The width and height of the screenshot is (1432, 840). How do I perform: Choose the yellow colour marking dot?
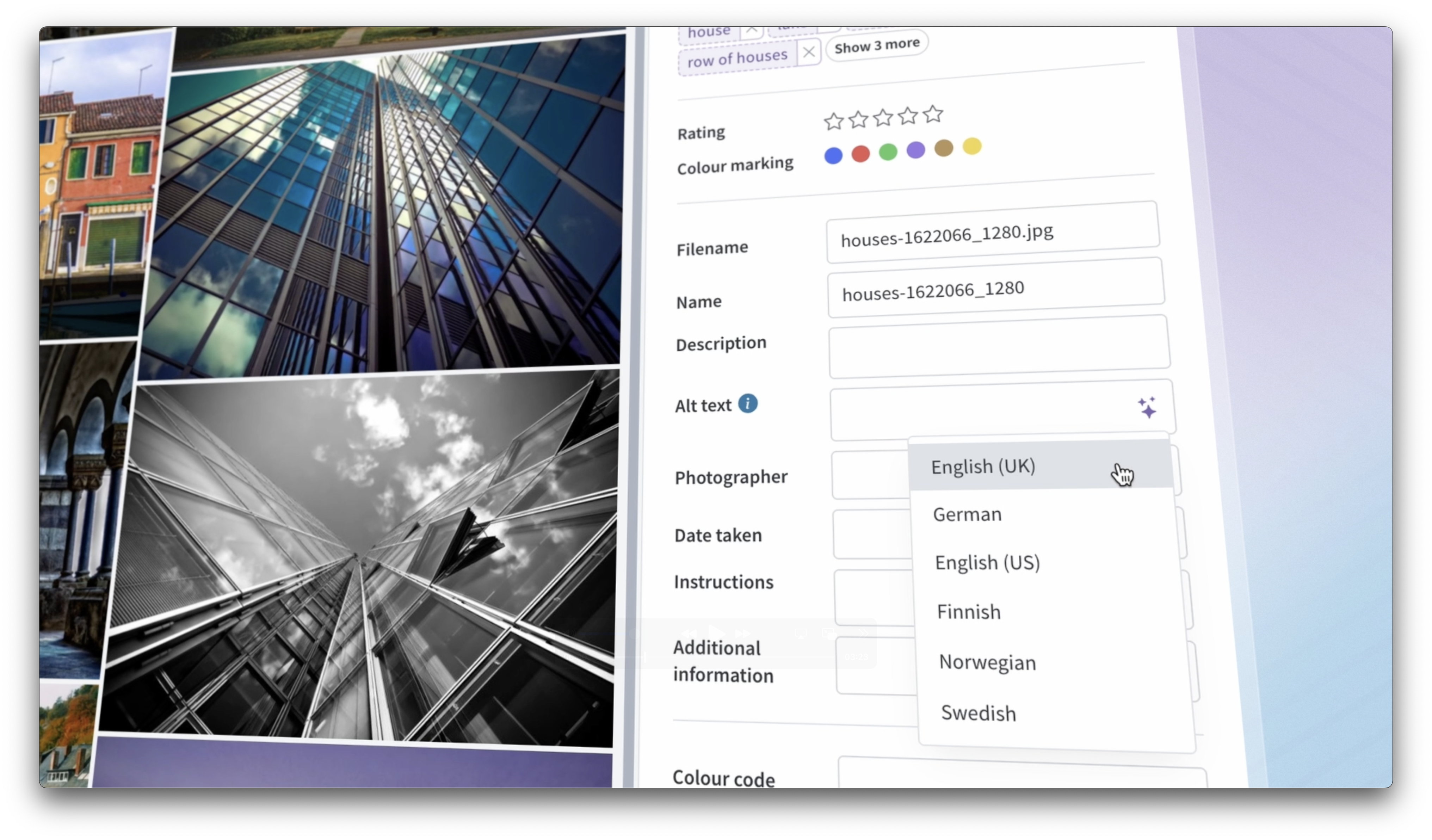click(972, 146)
